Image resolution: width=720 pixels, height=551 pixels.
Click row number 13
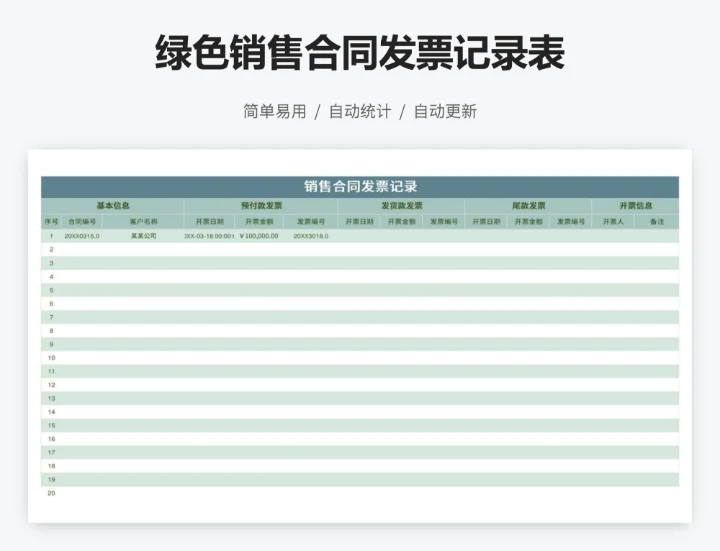pos(51,399)
